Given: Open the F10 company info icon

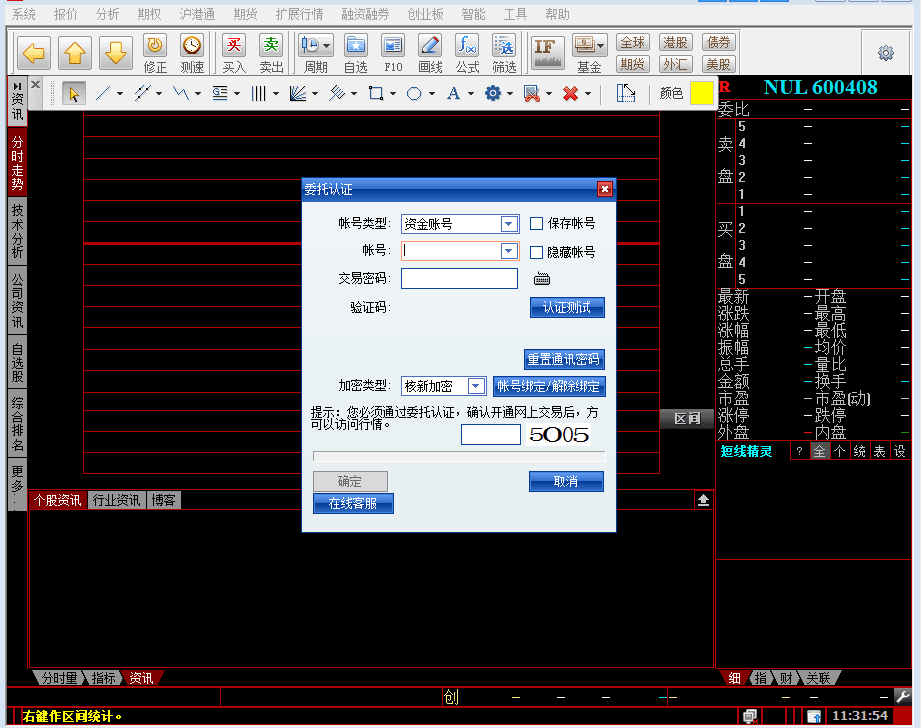Looking at the screenshot, I should point(393,52).
